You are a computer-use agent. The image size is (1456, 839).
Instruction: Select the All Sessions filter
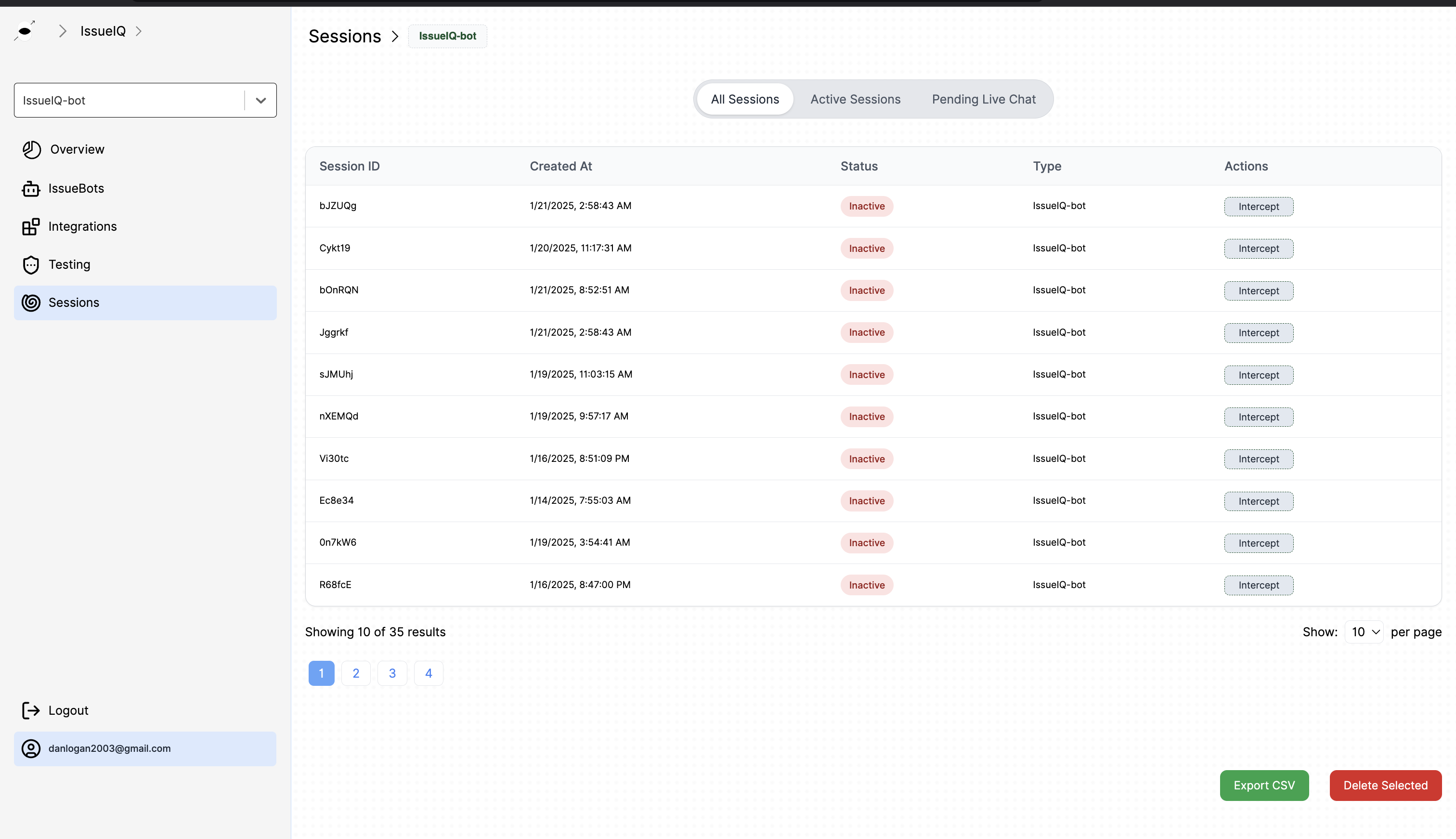(745, 99)
